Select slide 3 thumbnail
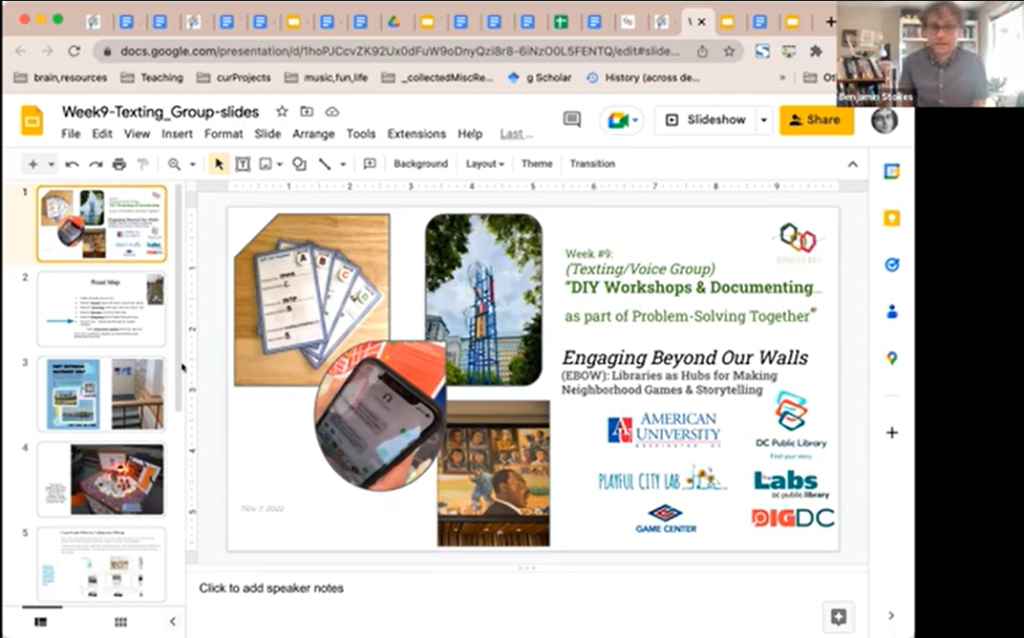The height and width of the screenshot is (638, 1024). click(x=102, y=394)
